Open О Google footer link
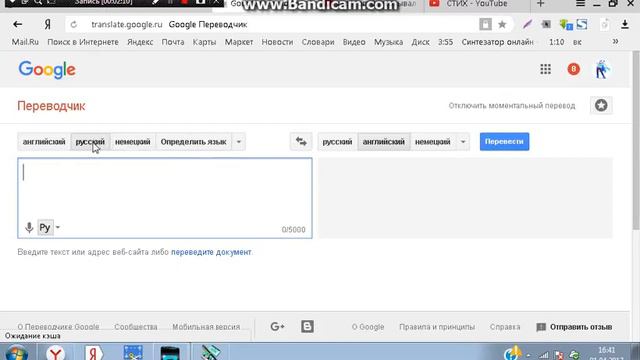The width and height of the screenshot is (640, 360). 368,327
